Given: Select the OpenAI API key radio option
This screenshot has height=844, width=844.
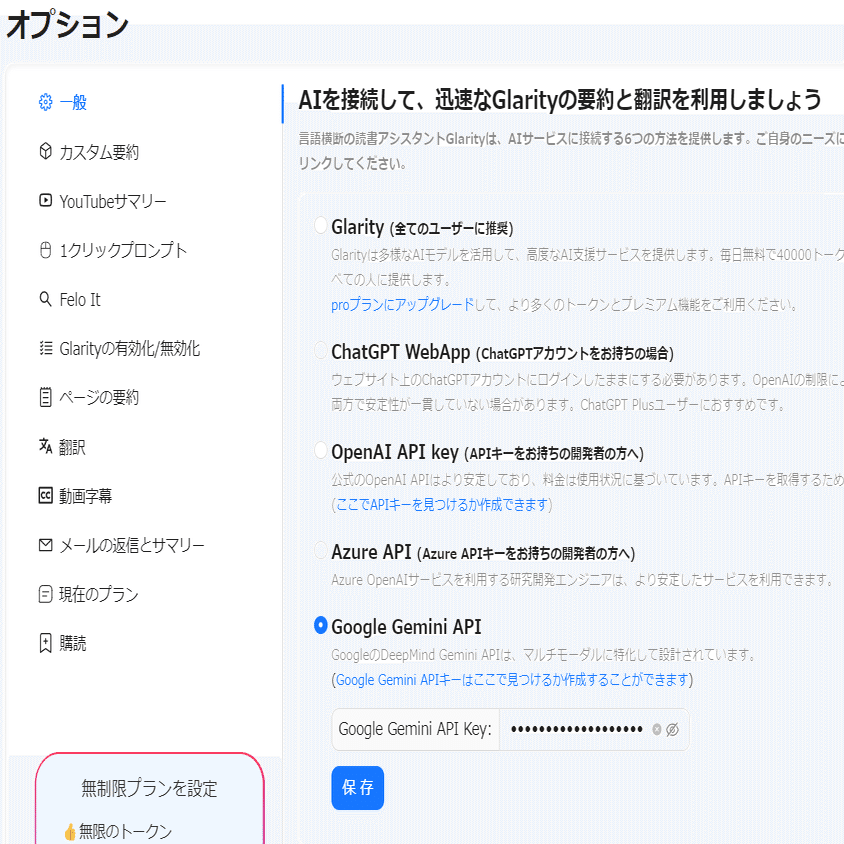Looking at the screenshot, I should point(321,450).
